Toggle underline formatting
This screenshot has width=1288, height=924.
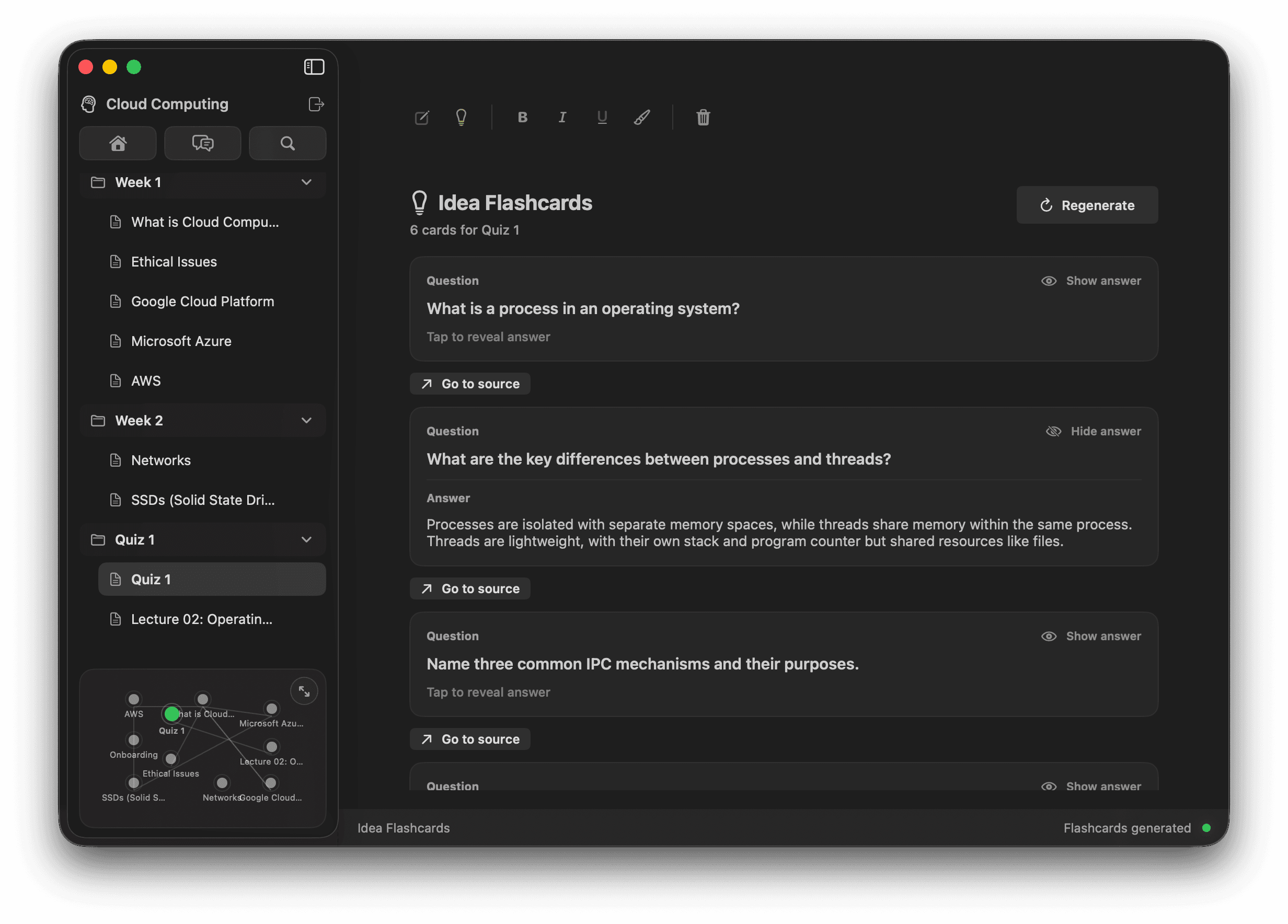(602, 118)
